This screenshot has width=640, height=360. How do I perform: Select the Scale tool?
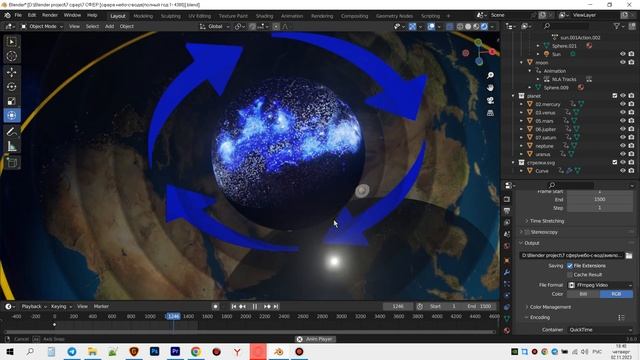[11, 101]
